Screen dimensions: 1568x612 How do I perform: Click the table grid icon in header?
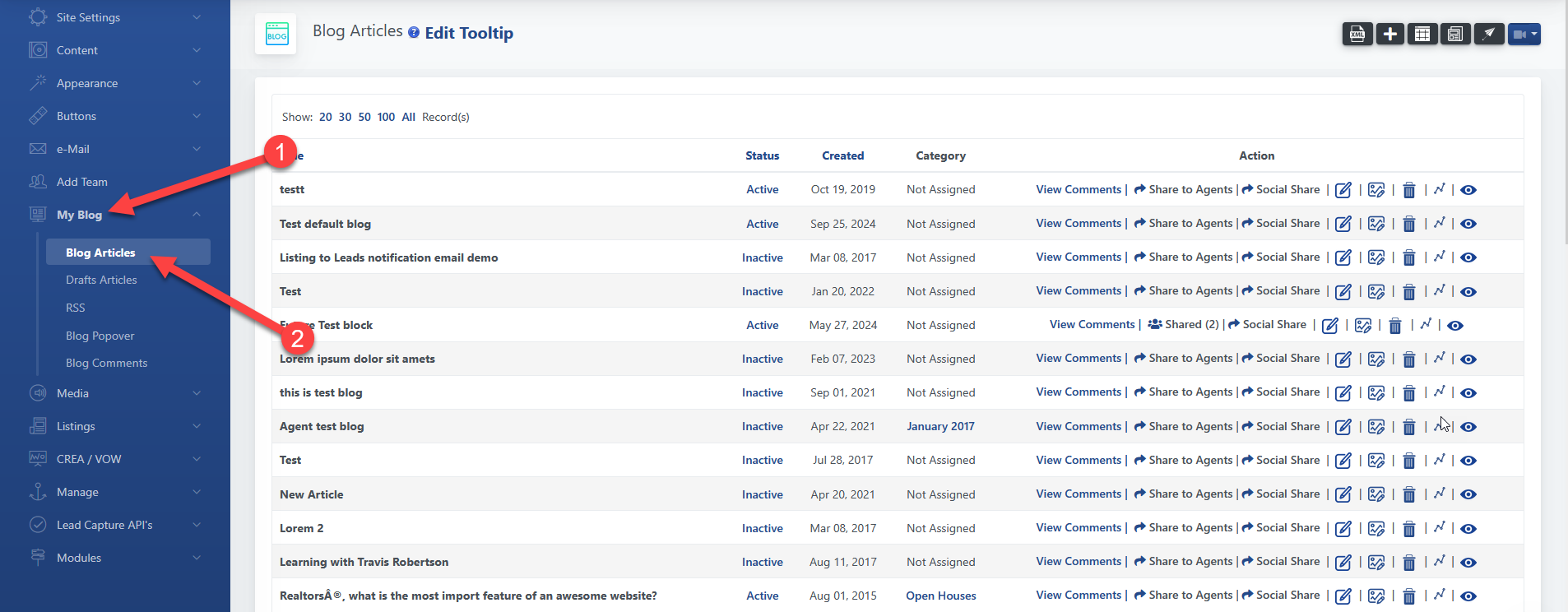1422,34
